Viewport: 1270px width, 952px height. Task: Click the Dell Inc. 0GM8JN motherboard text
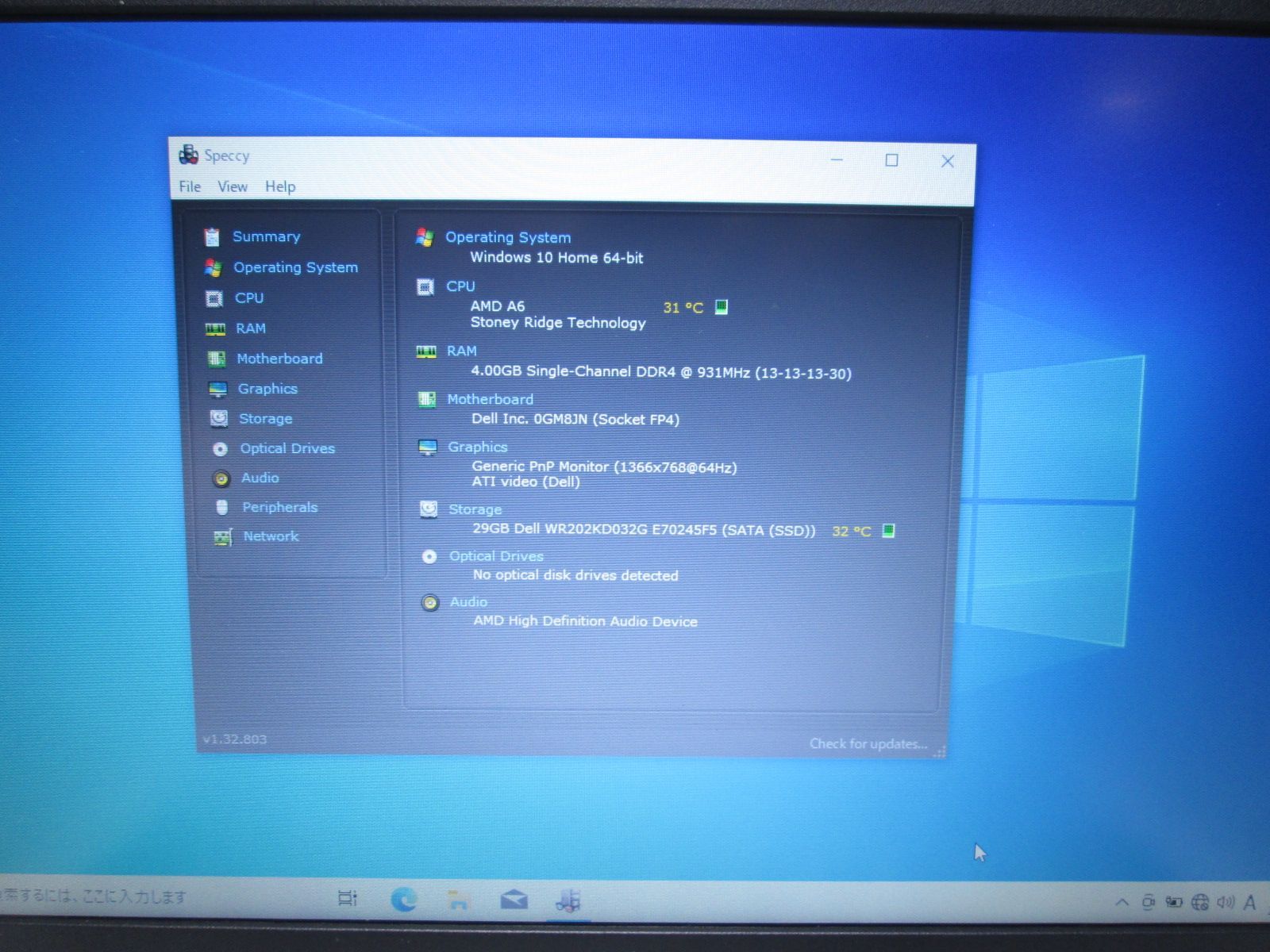point(575,419)
